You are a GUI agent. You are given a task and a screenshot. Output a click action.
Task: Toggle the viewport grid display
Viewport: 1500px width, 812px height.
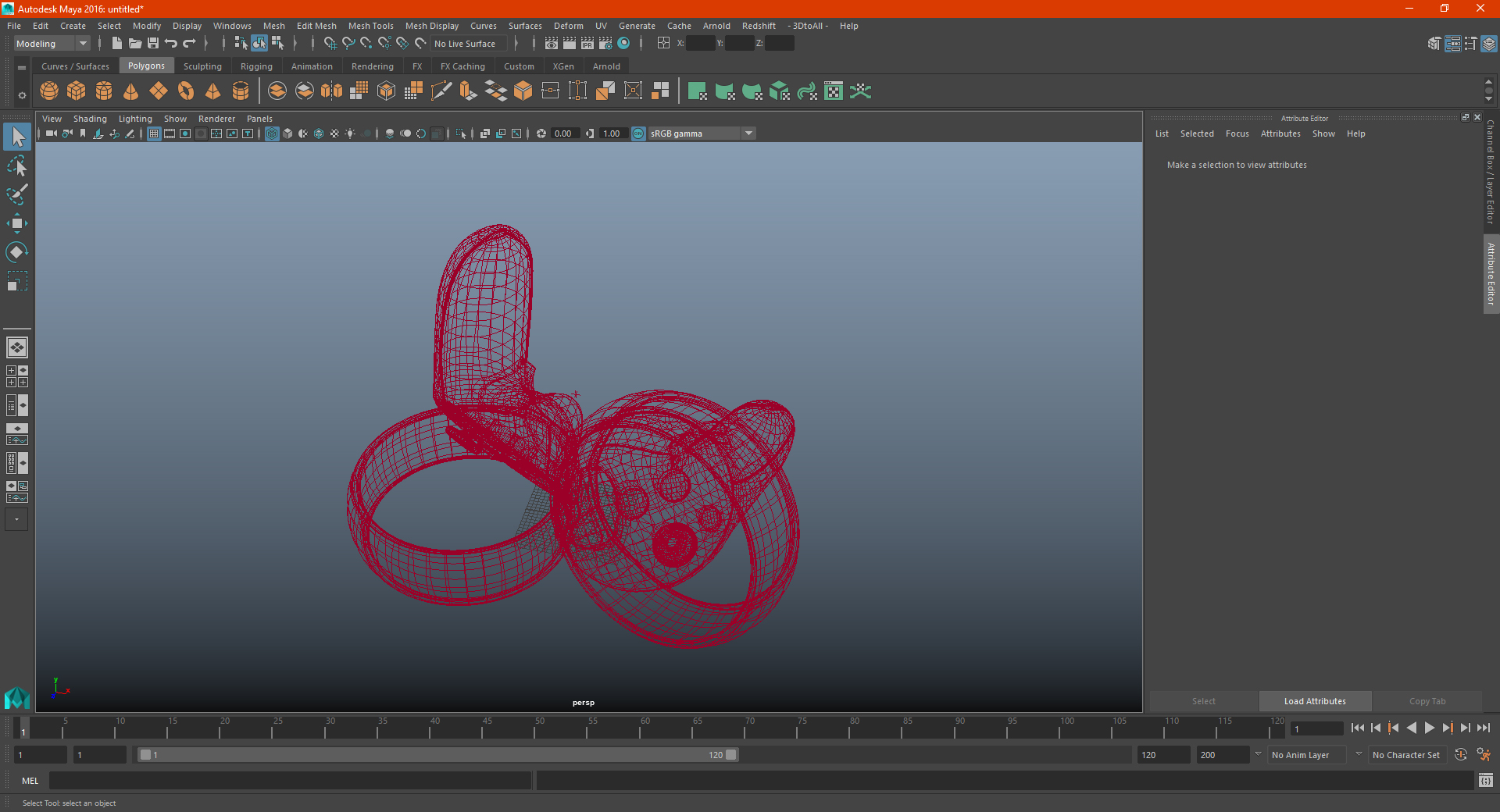pyautogui.click(x=154, y=134)
